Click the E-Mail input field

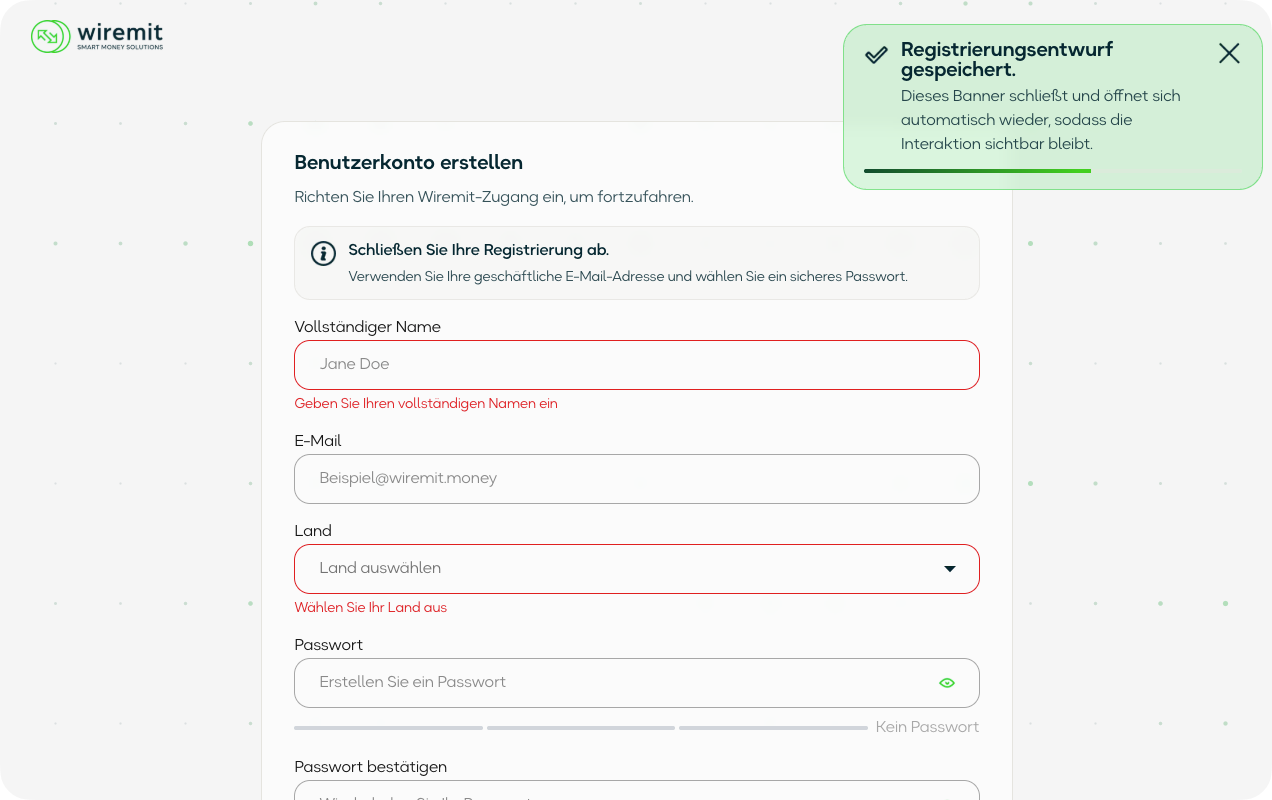click(x=637, y=479)
